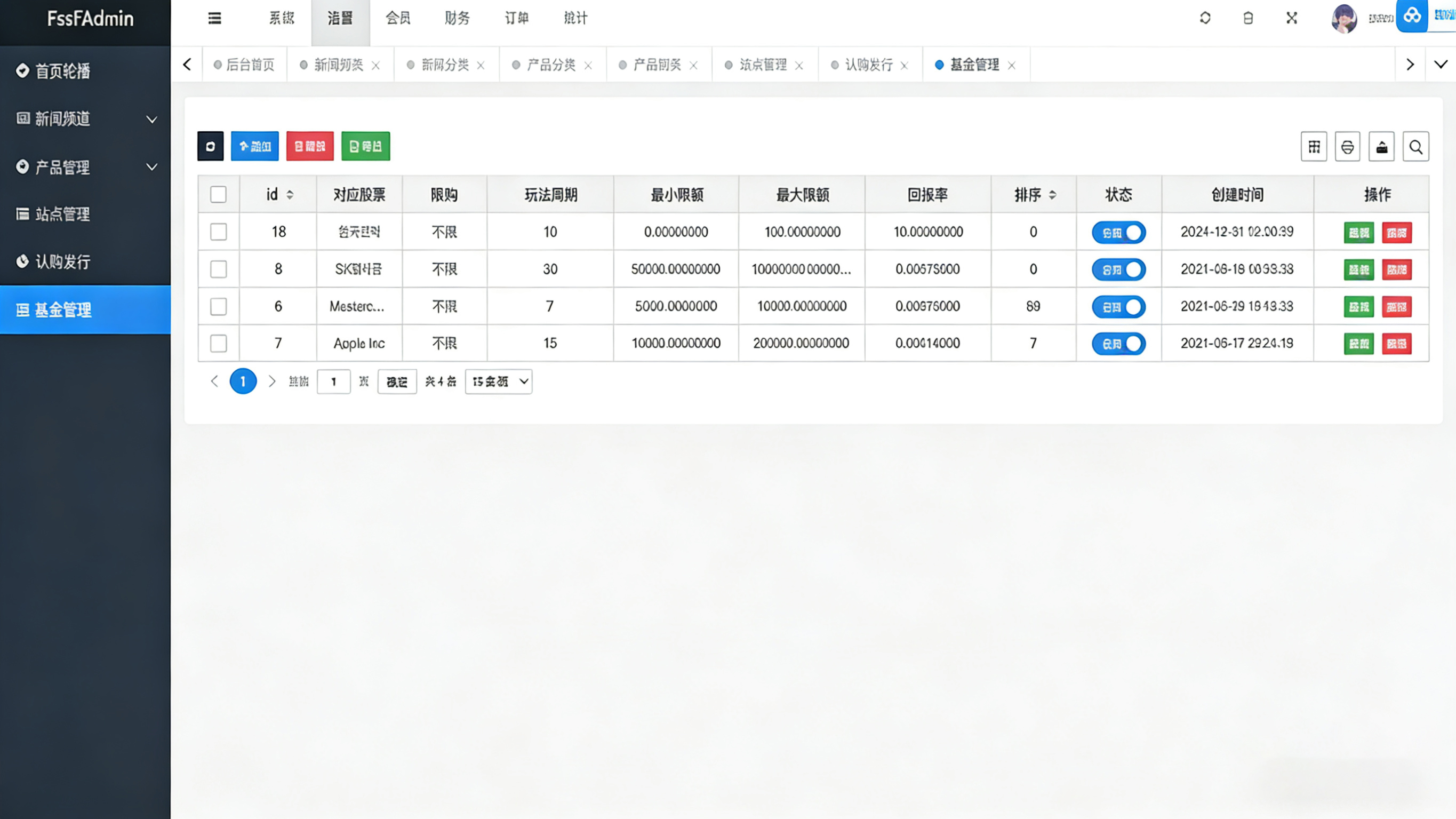Click the hamburger menu collapse icon

click(x=214, y=18)
